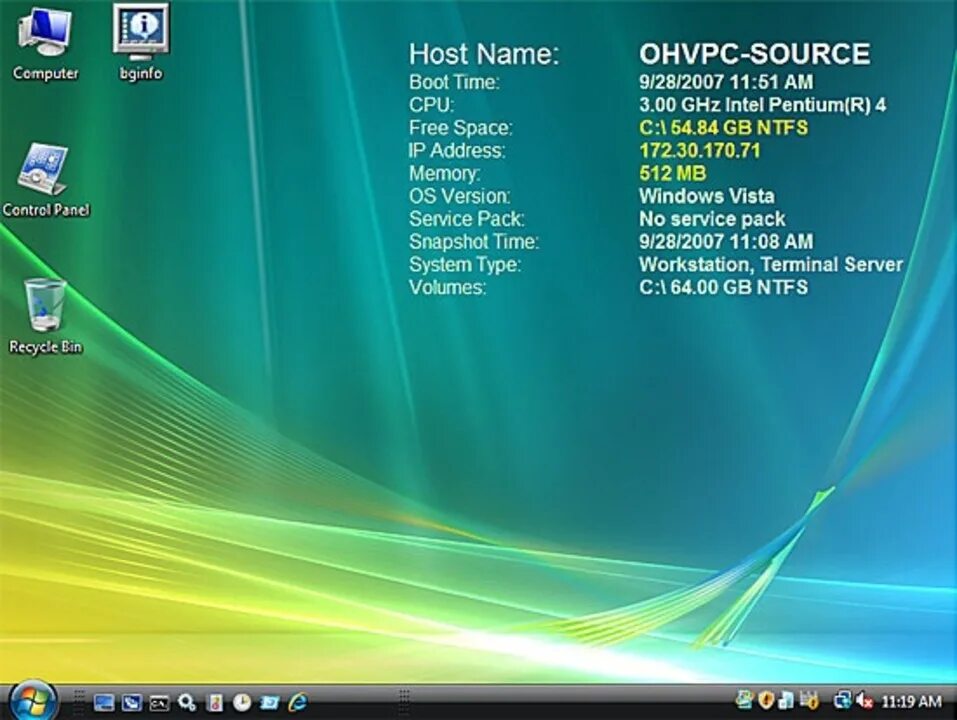The width and height of the screenshot is (957, 720).
Task: Open Windows Media Player from Quick Launch
Action: click(266, 702)
